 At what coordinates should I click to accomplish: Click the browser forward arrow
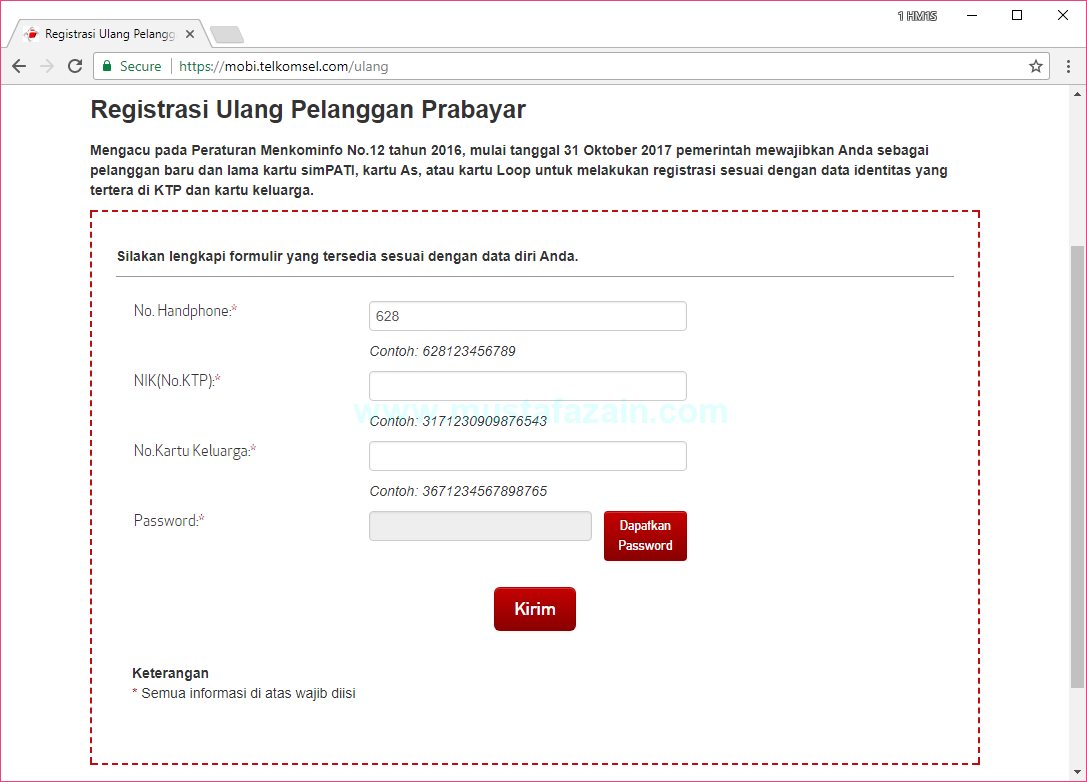coord(47,66)
